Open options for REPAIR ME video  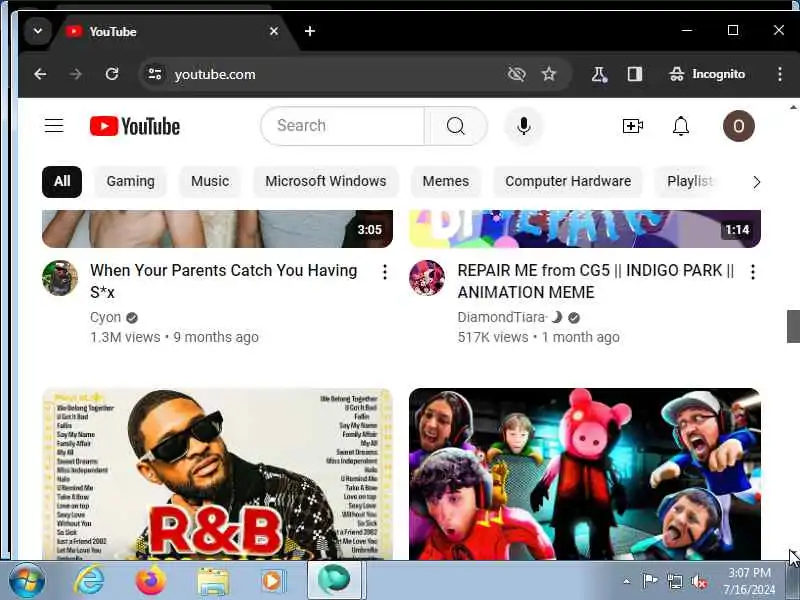[753, 272]
